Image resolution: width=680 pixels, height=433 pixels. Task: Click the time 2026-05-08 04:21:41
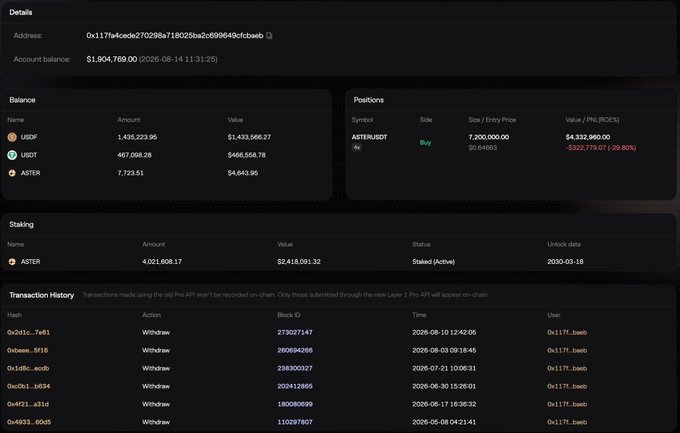point(444,422)
